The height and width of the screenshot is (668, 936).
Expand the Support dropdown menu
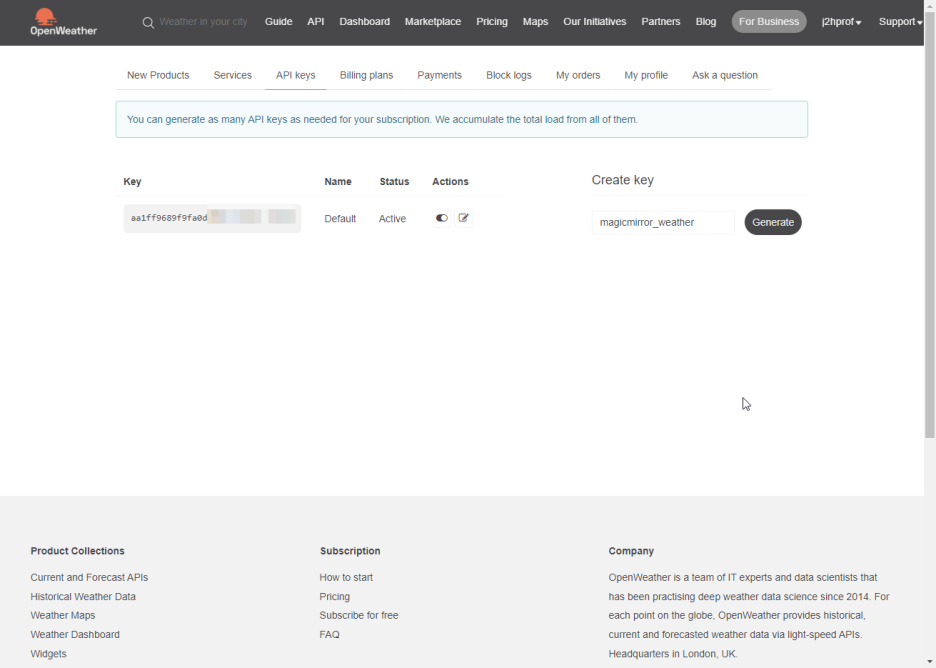900,22
